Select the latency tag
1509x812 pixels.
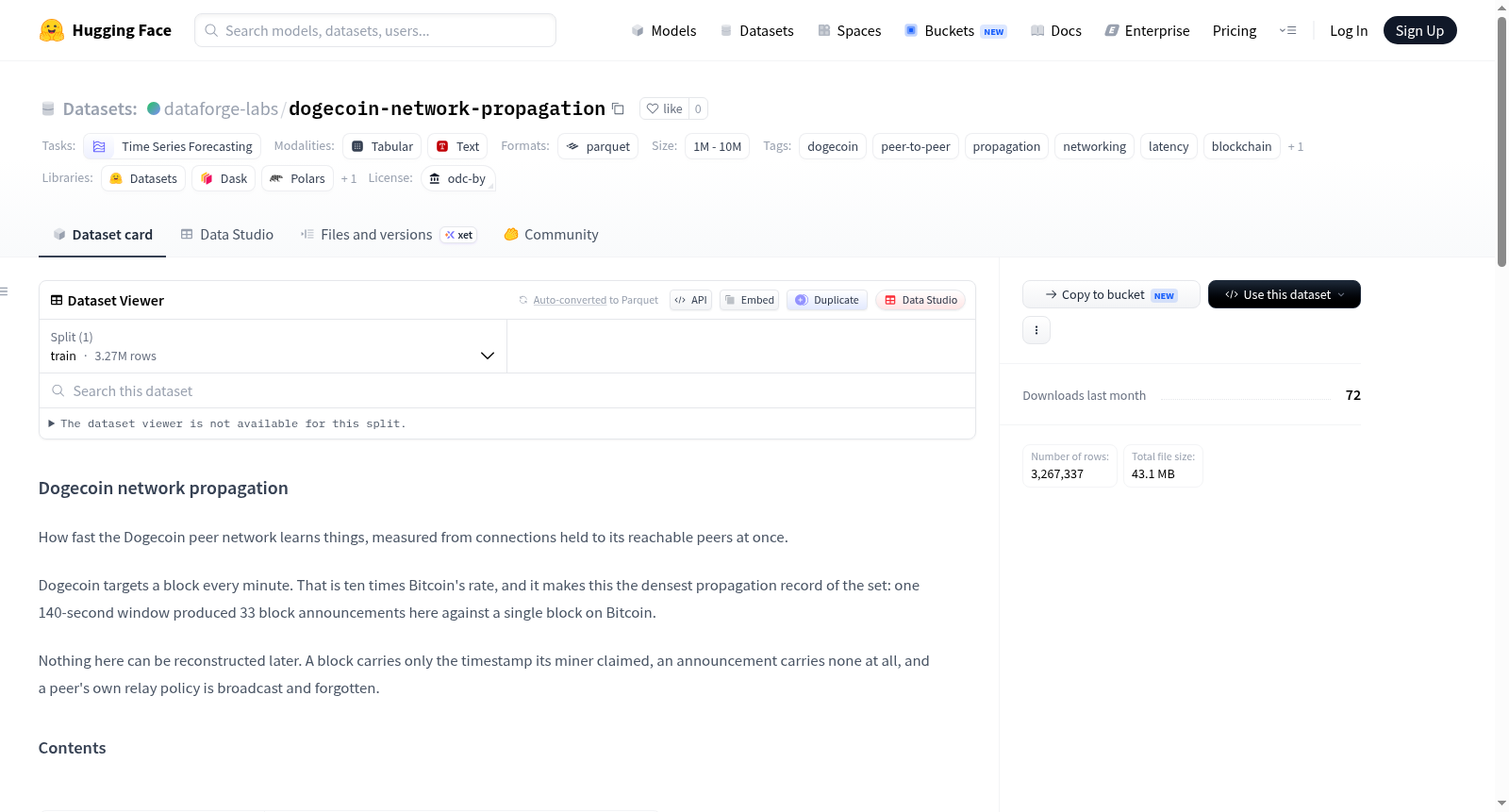[1169, 146]
